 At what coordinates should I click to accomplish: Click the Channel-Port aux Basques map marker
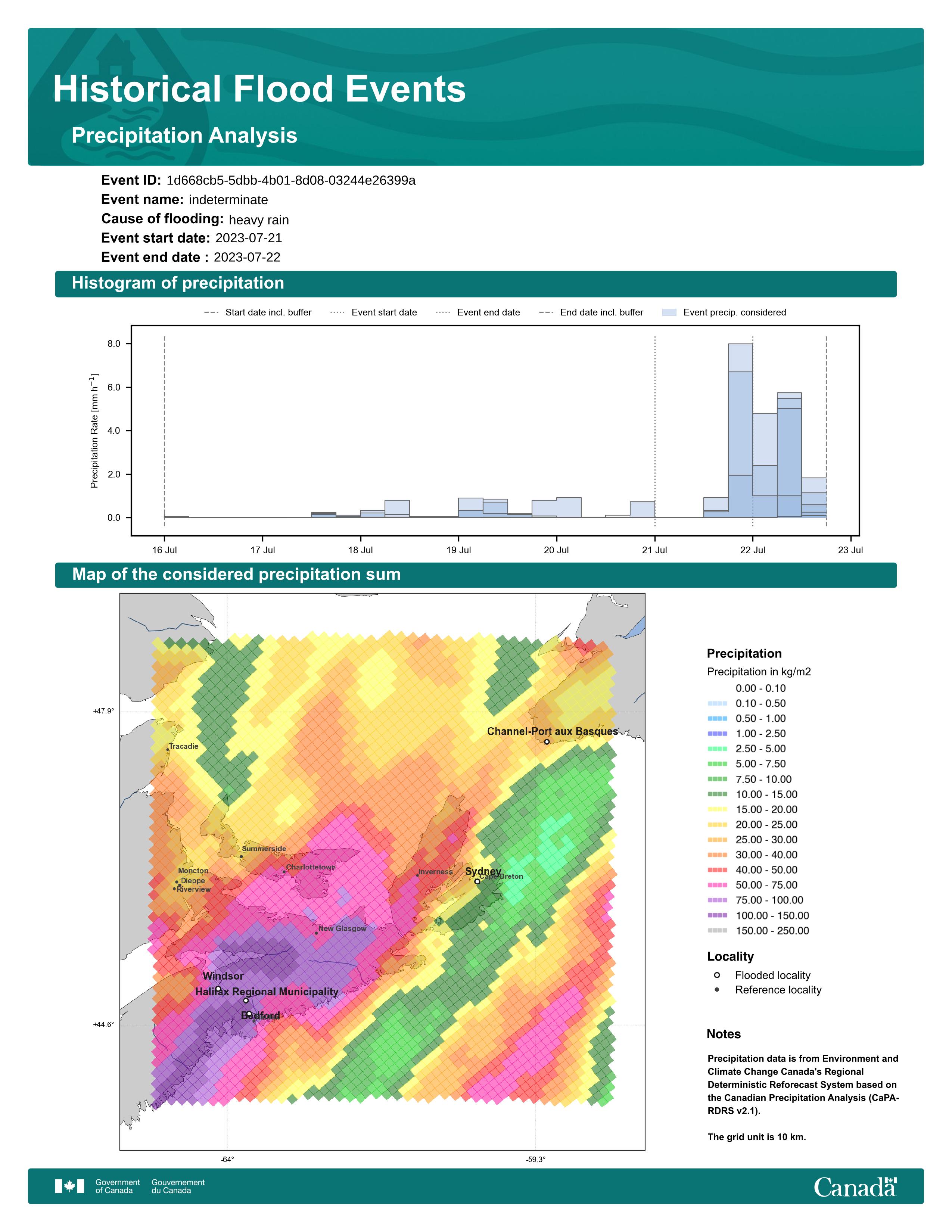click(547, 742)
